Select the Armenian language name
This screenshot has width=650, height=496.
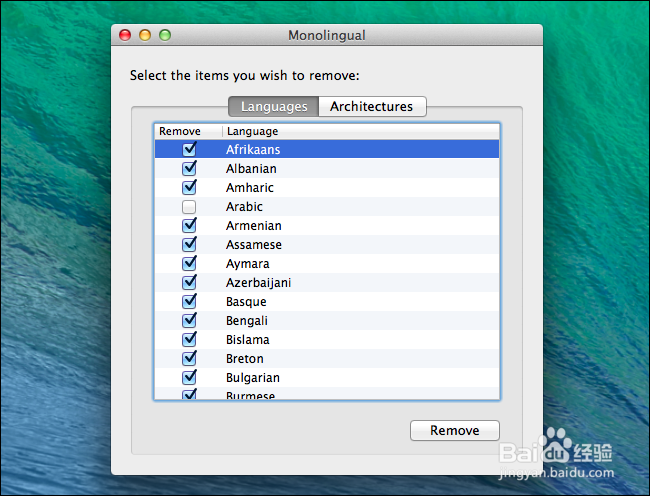(254, 226)
